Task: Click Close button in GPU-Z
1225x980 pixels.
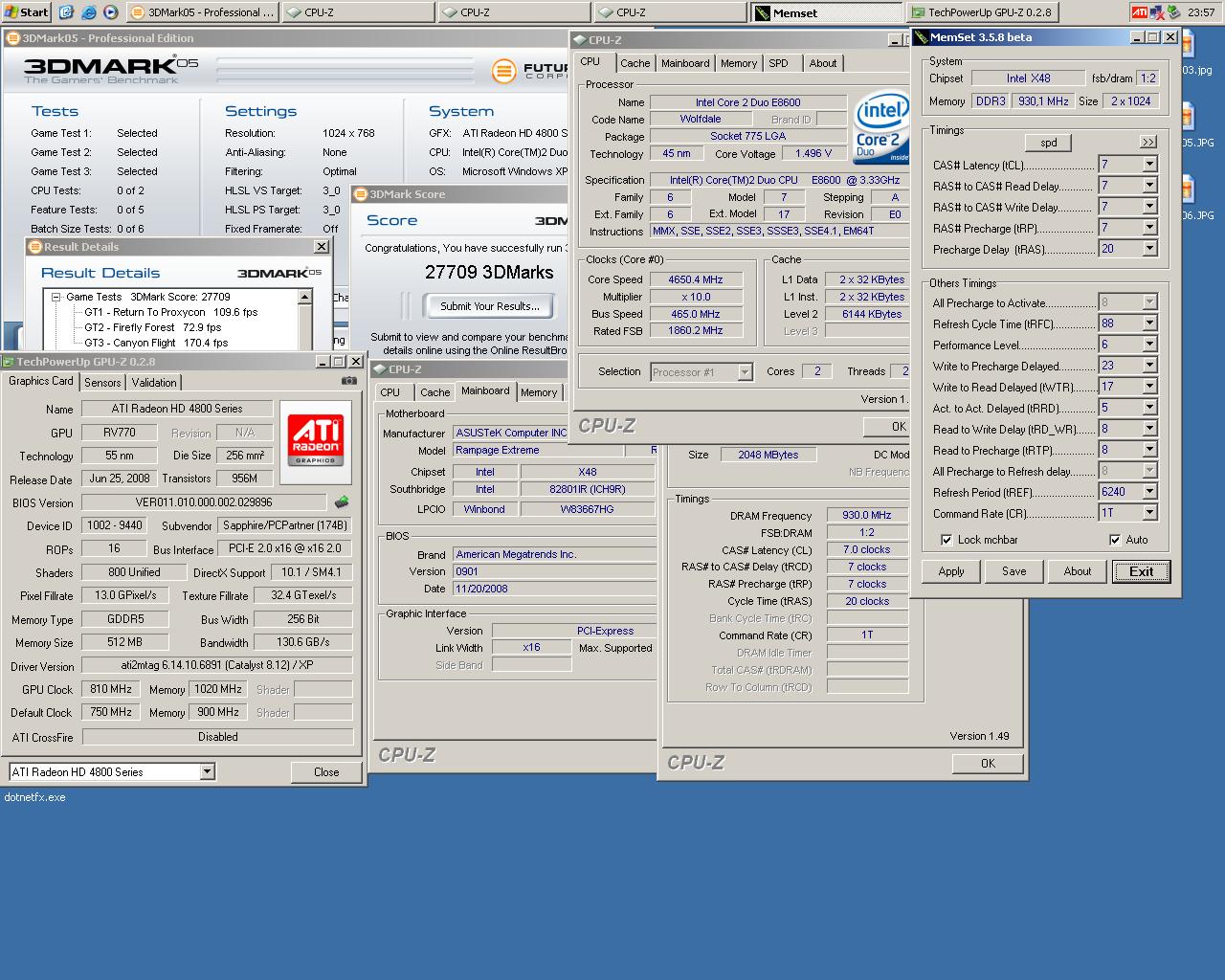Action: (326, 772)
